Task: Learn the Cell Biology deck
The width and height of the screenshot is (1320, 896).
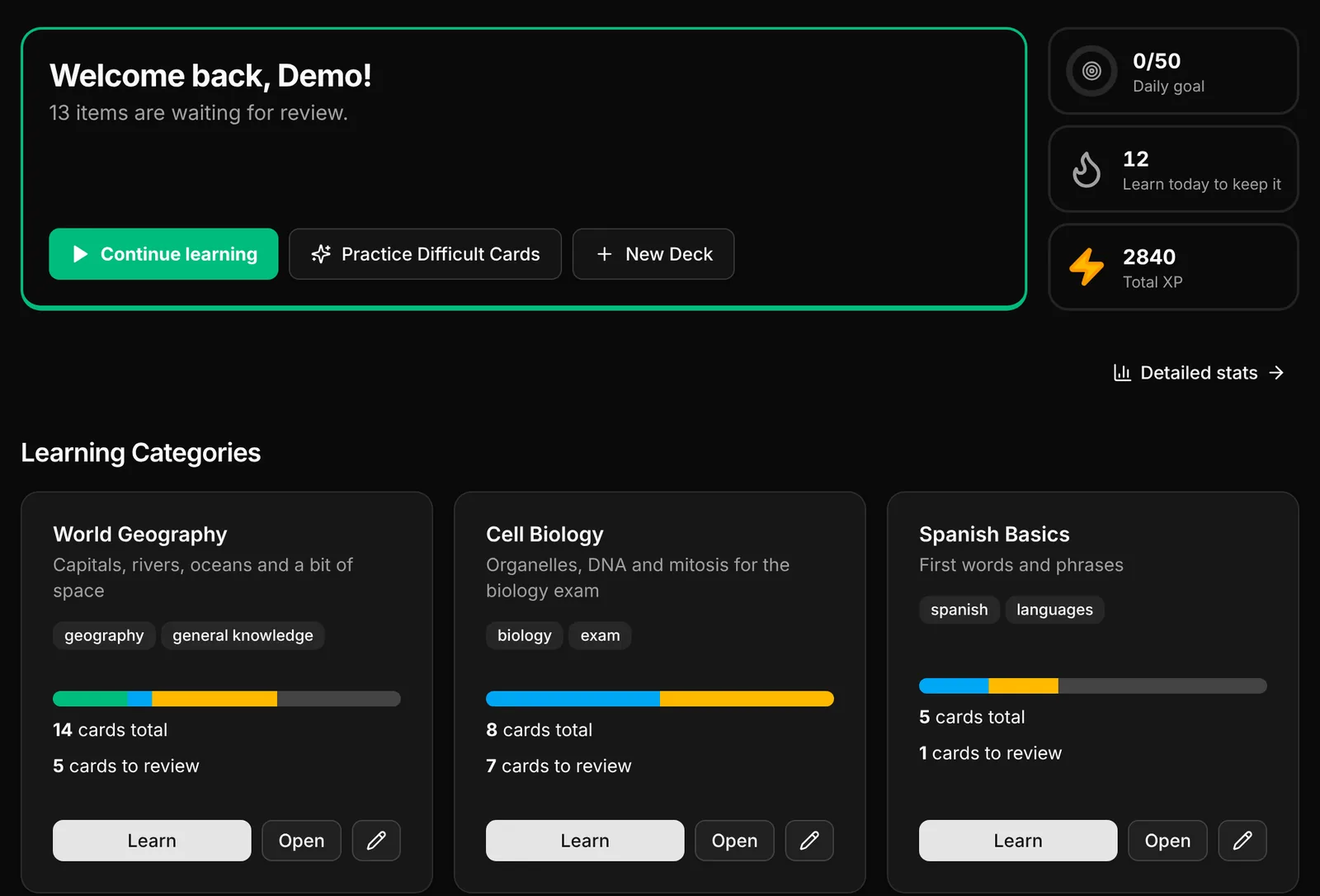Action: [585, 841]
